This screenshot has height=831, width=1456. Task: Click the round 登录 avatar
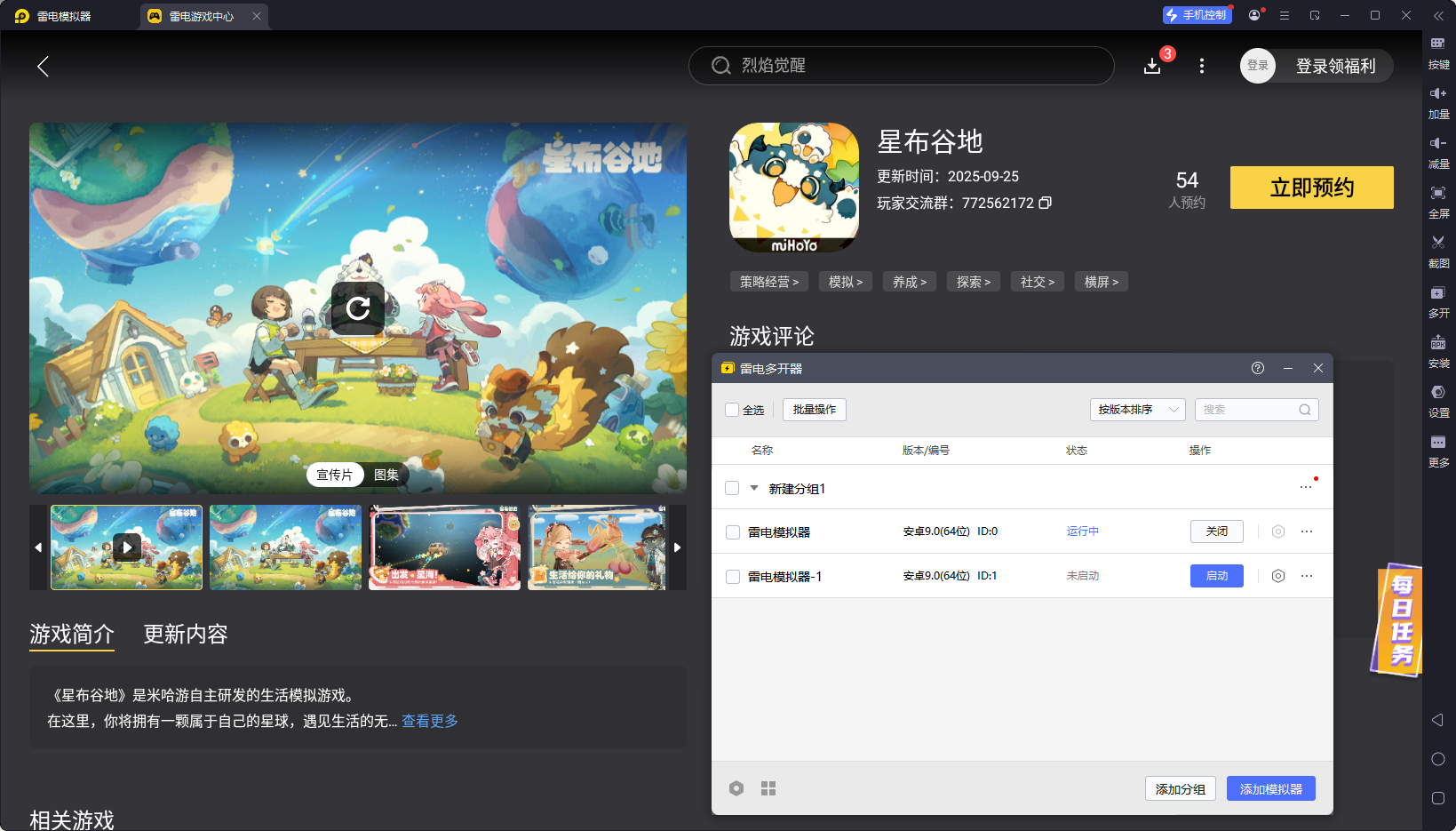1258,66
